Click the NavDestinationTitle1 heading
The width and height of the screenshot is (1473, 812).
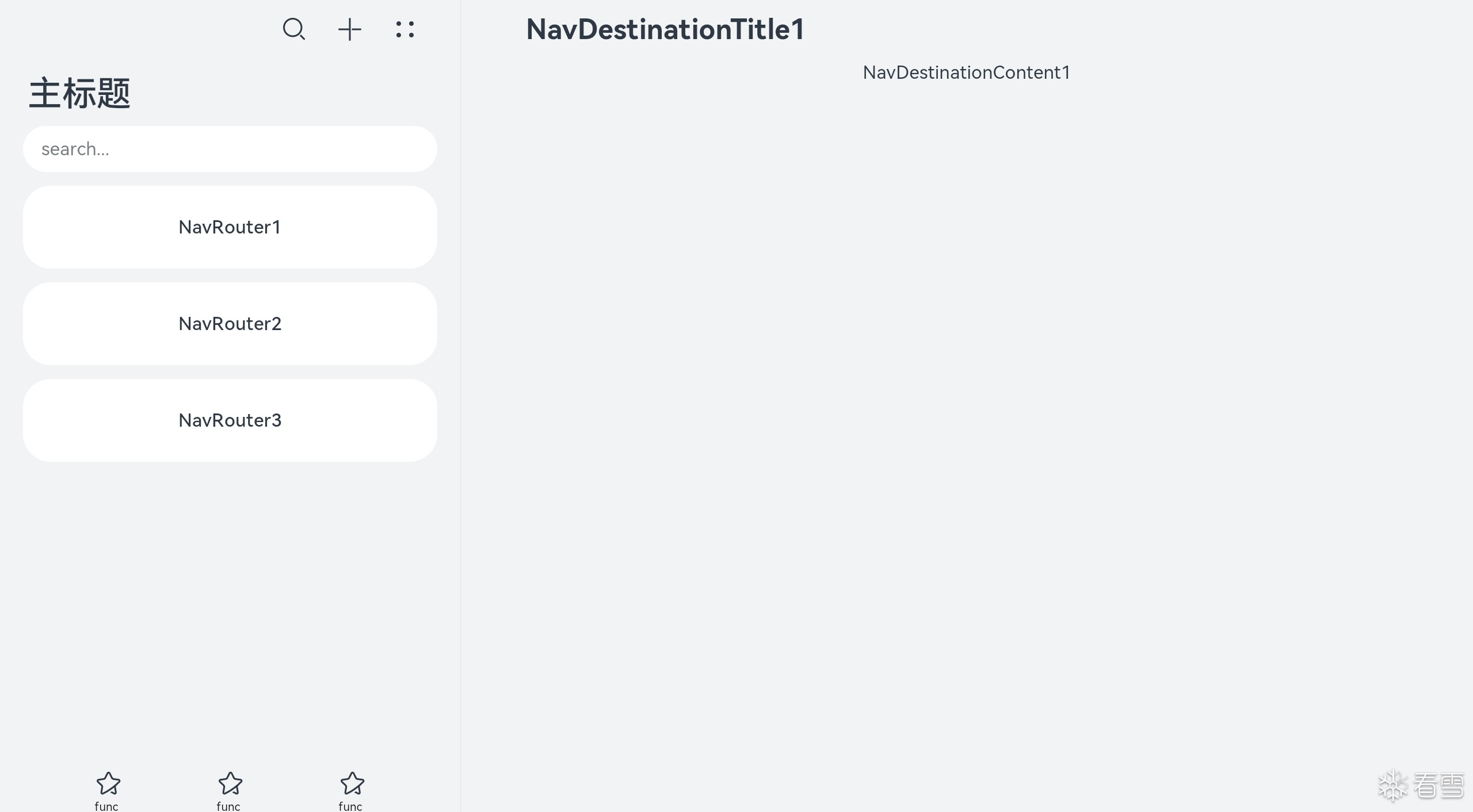pyautogui.click(x=665, y=29)
